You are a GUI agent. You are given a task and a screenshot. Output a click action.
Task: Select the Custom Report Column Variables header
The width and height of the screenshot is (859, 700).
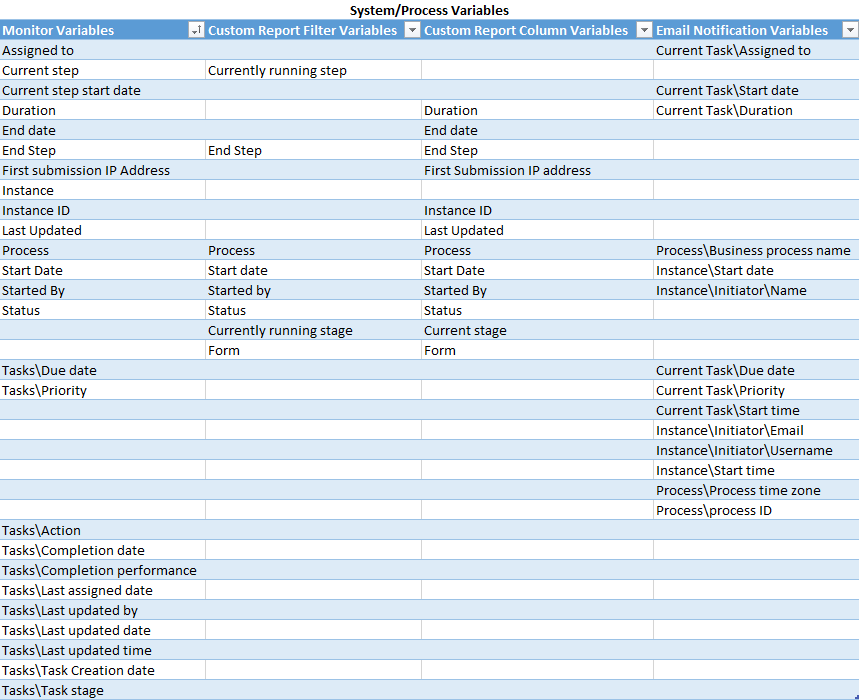(537, 30)
